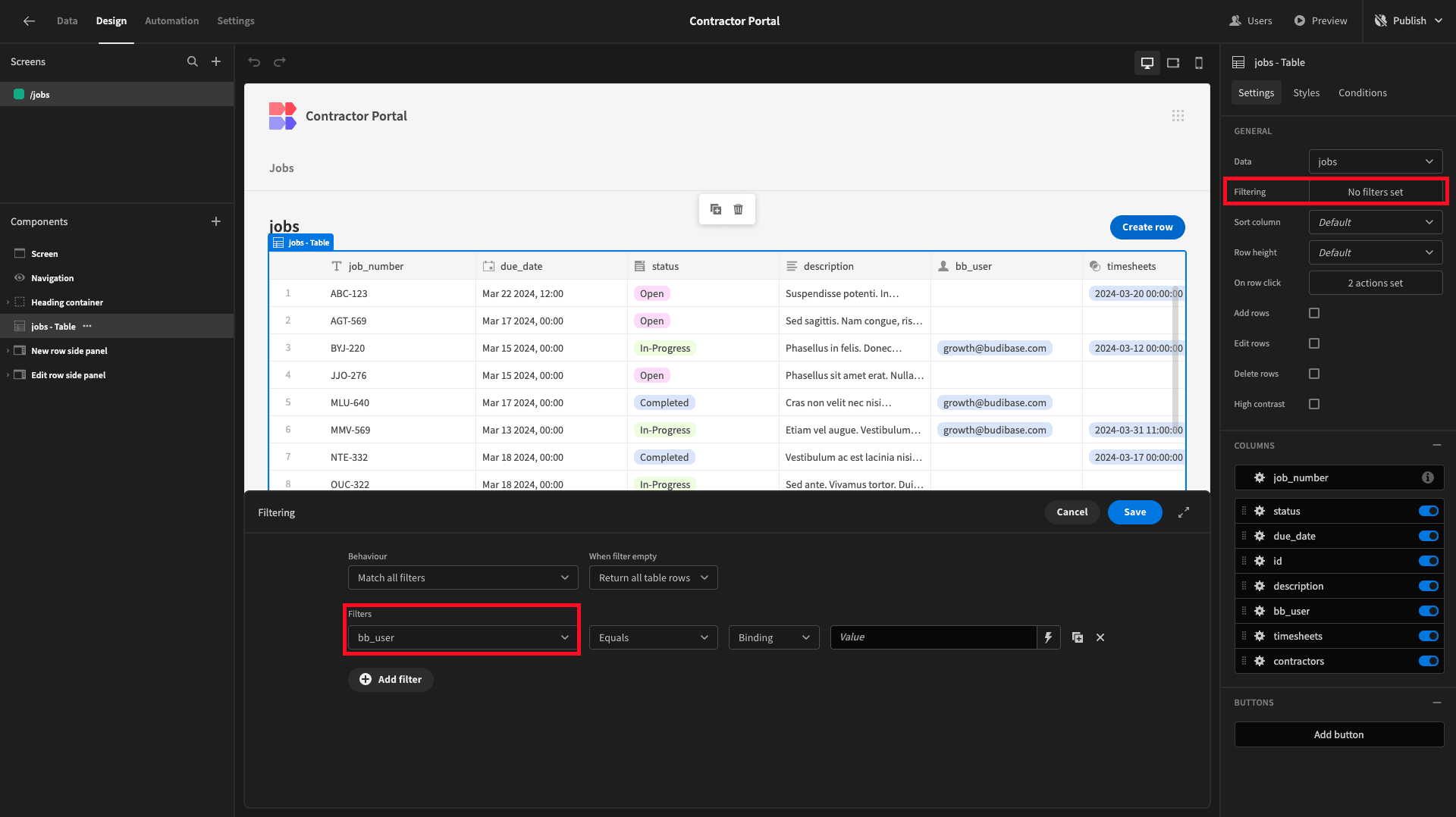Open the bb_user filter field dropdown

[x=463, y=637]
